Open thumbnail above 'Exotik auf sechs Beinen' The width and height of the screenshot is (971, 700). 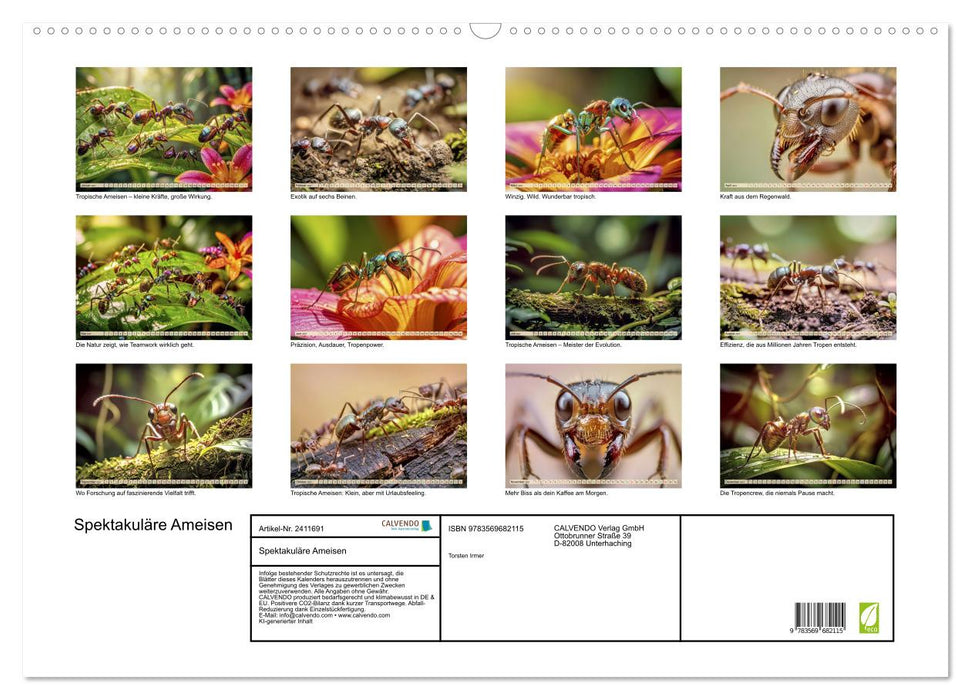(378, 129)
